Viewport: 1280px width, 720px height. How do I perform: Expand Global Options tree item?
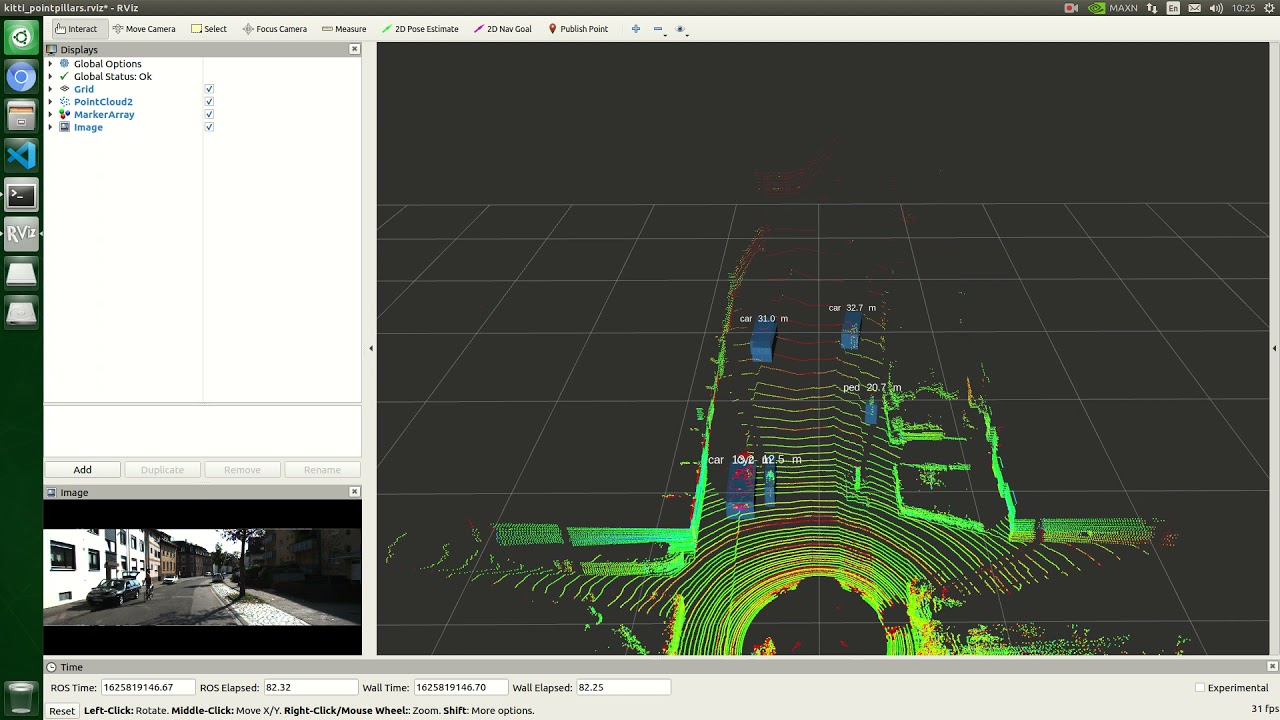point(51,64)
